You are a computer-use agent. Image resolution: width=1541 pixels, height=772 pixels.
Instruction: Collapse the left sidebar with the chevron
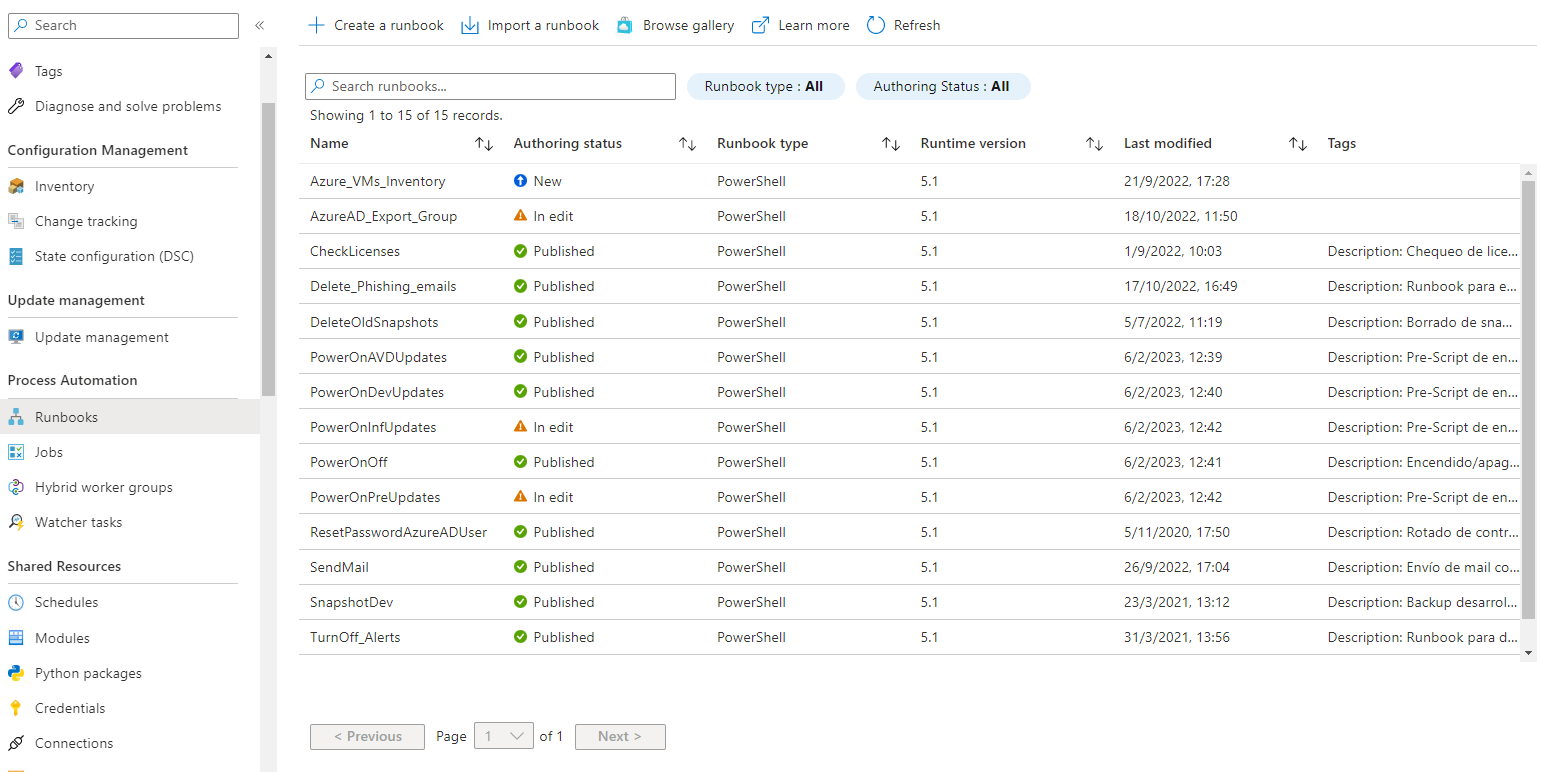coord(259,25)
